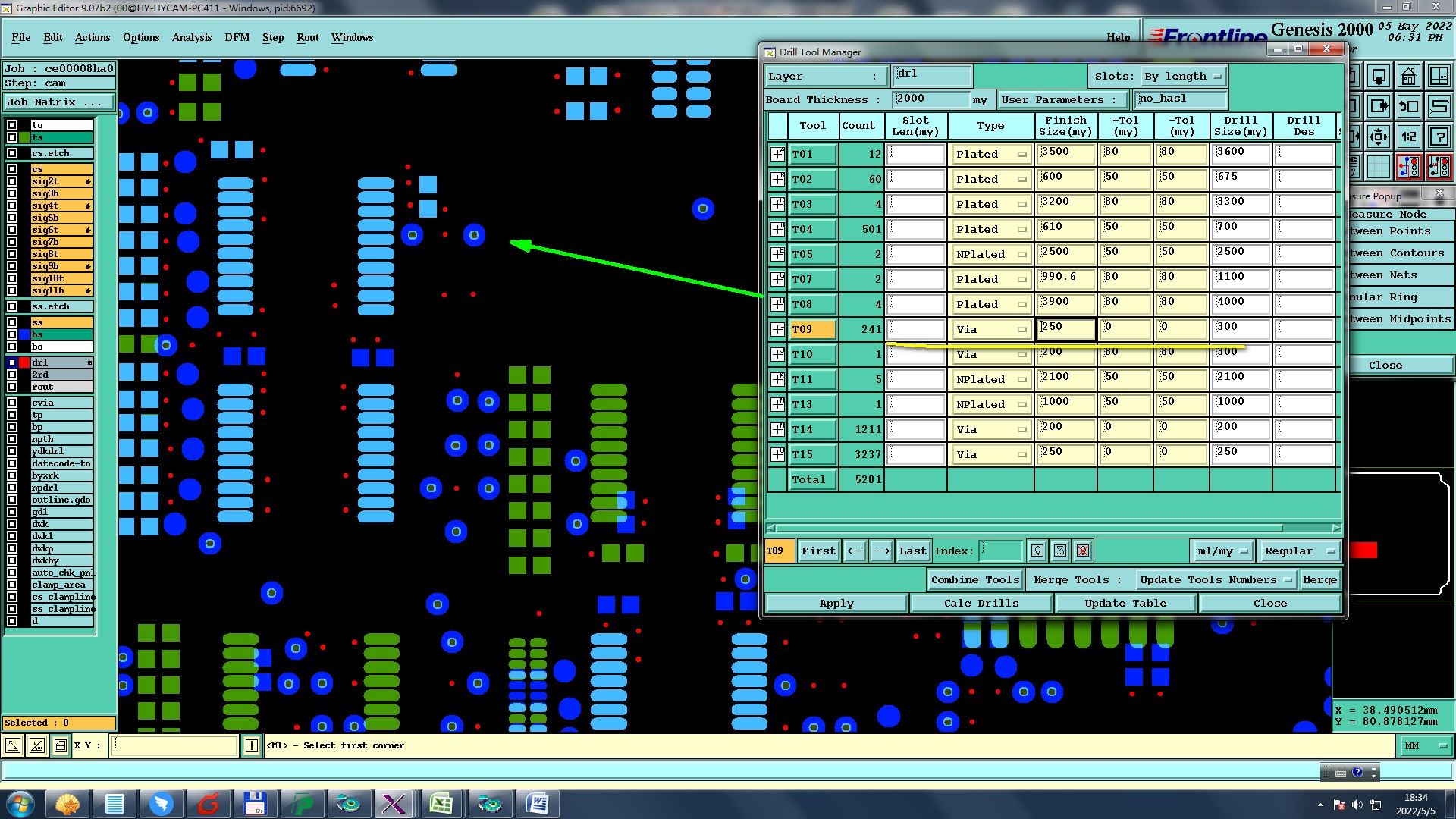Viewport: 1456px width, 819px height.
Task: Click the red X delete icon beside Index
Action: 1083,551
